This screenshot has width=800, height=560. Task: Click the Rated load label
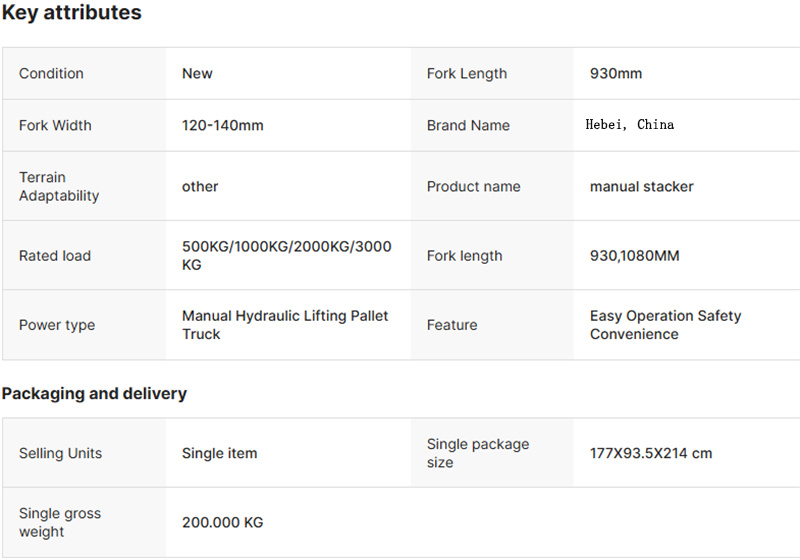pyautogui.click(x=55, y=256)
